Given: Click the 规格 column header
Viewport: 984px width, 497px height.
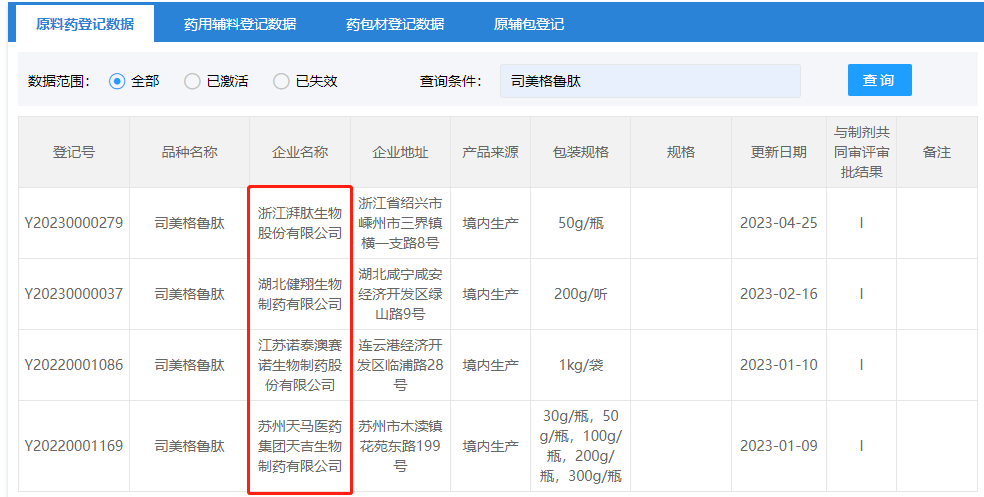Looking at the screenshot, I should tap(681, 152).
